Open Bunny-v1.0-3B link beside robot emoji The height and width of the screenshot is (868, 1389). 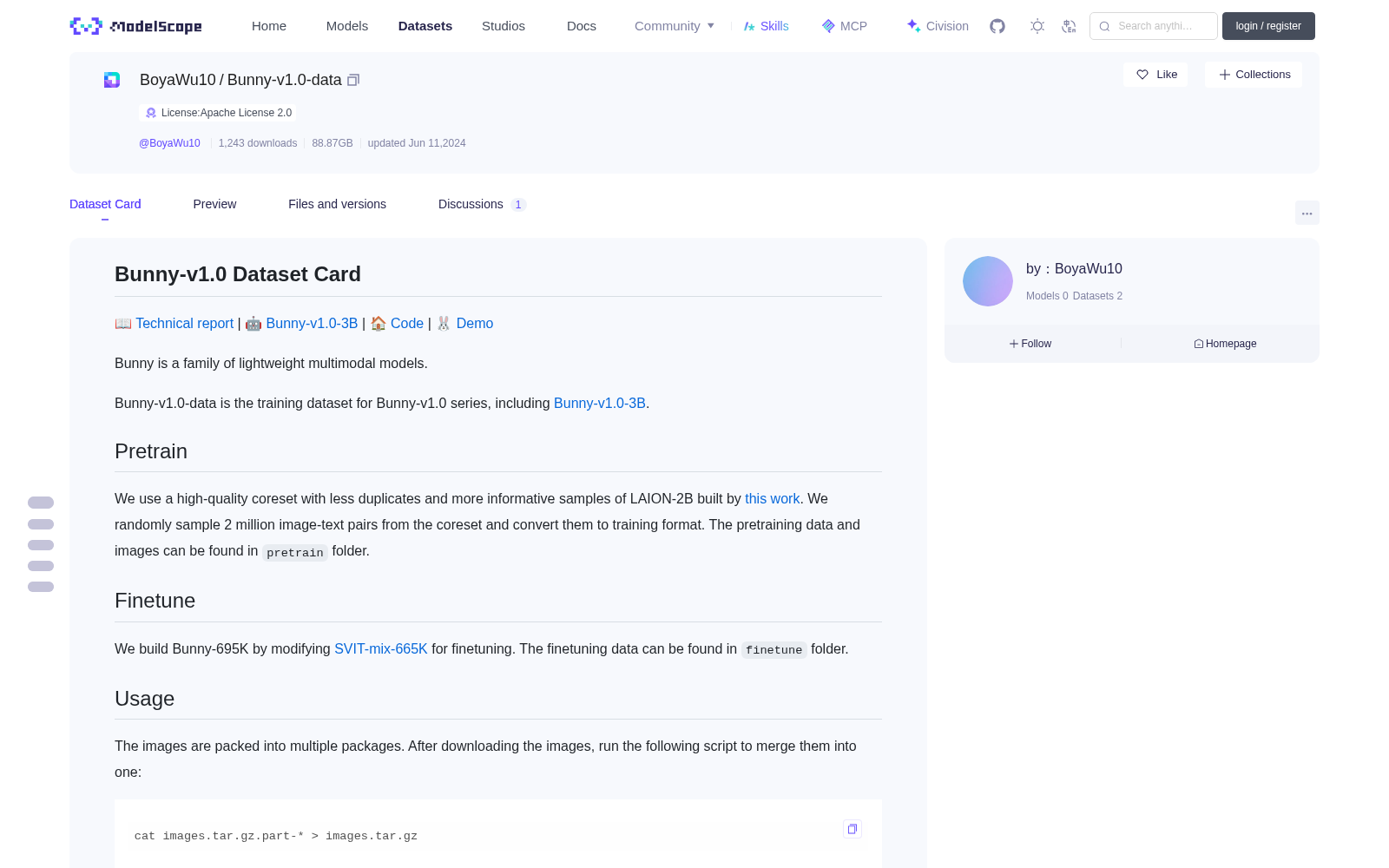tap(312, 323)
